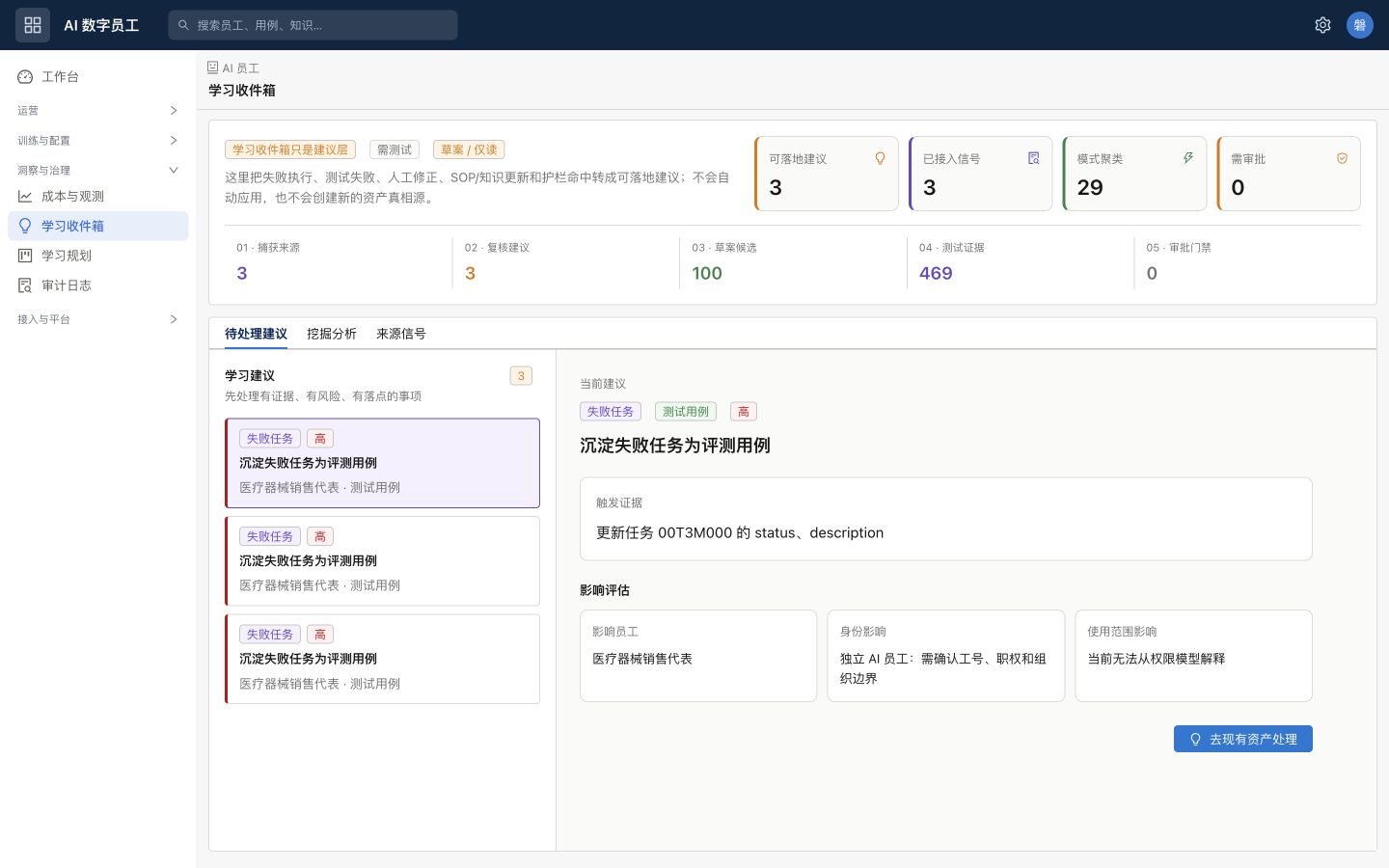Click the 身份影响 card
Viewport: 1389px width, 868px height.
pyautogui.click(x=946, y=656)
